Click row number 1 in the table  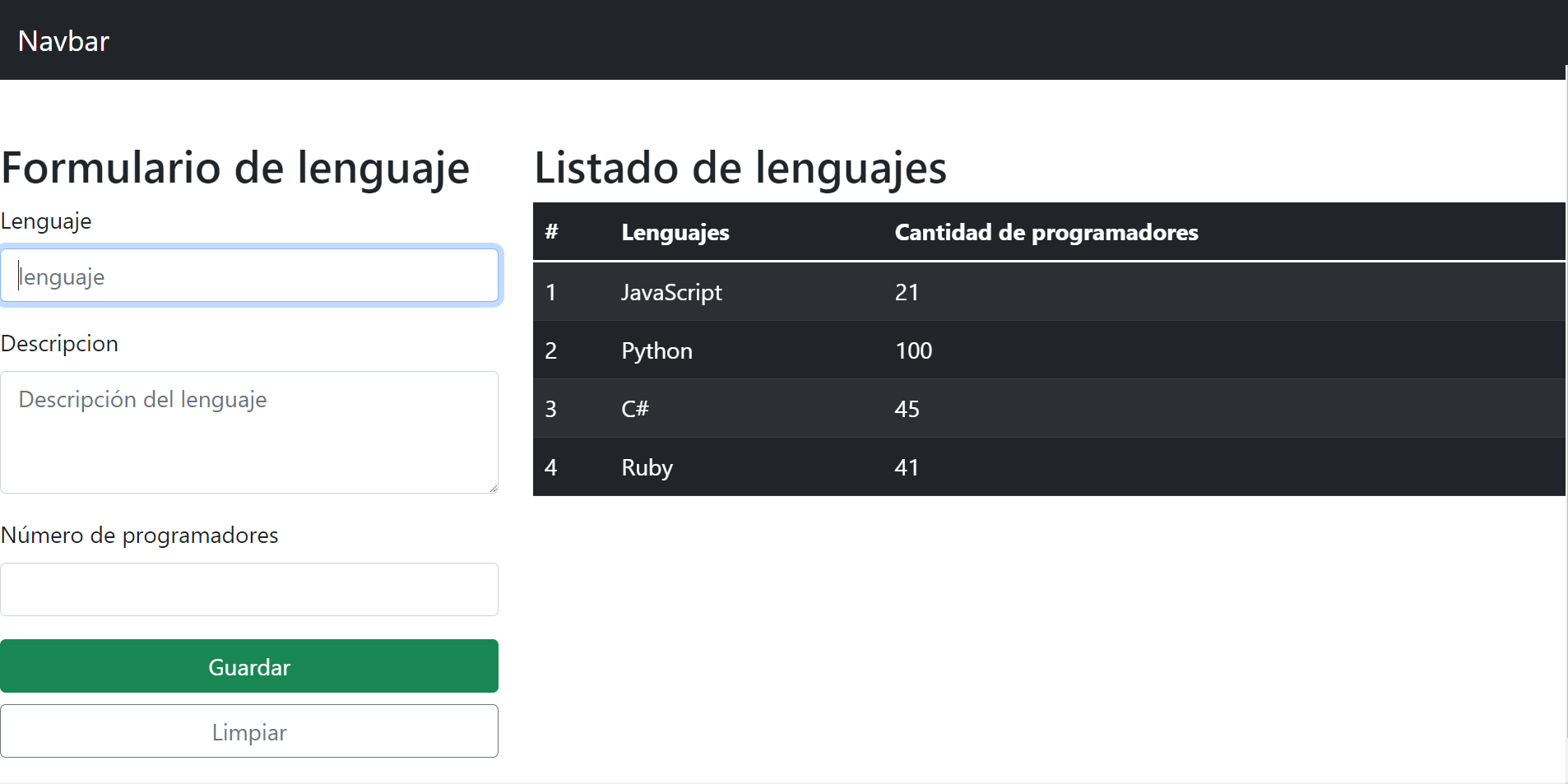pyautogui.click(x=550, y=292)
